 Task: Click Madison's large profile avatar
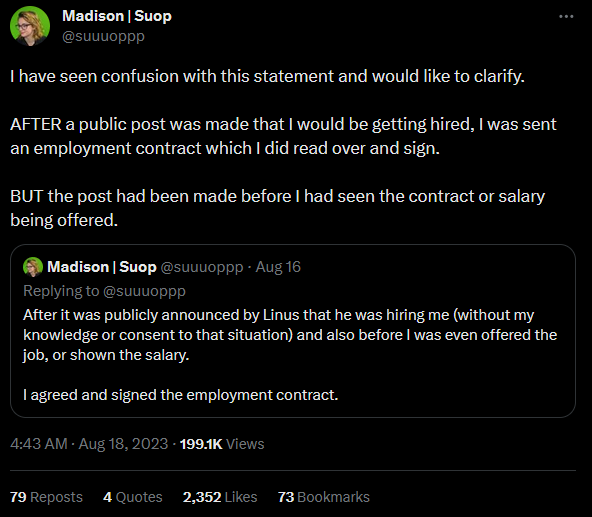click(x=30, y=26)
